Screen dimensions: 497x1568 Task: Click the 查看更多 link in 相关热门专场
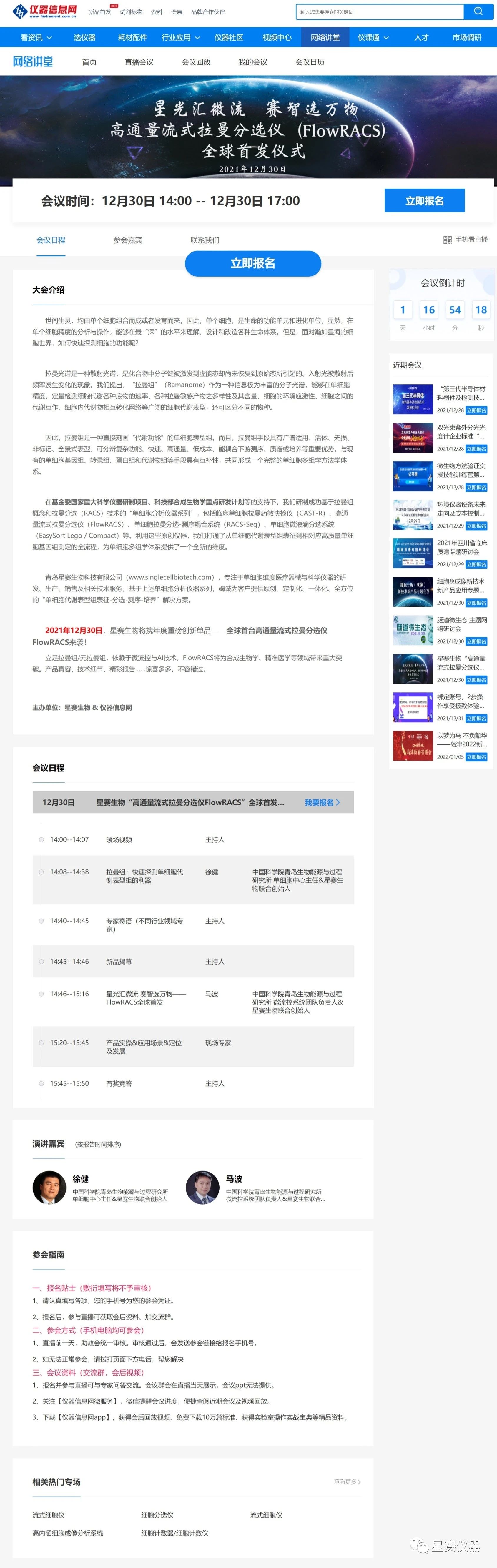coord(347,1481)
